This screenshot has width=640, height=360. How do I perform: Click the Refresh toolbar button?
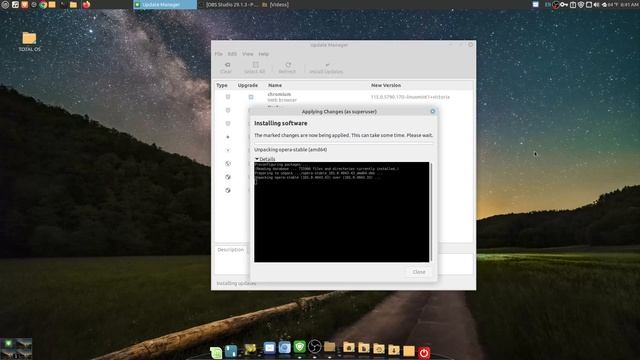point(287,68)
